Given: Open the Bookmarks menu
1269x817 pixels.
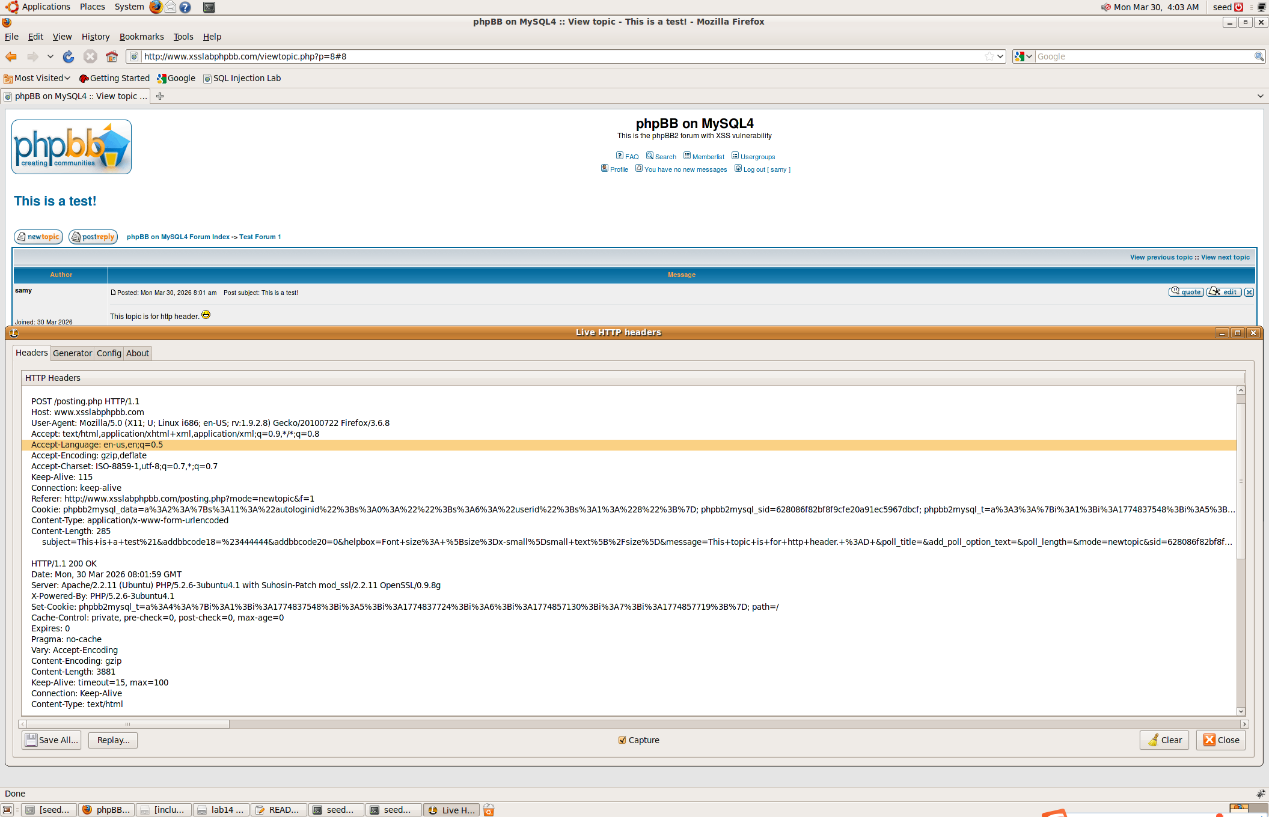Looking at the screenshot, I should (141, 37).
